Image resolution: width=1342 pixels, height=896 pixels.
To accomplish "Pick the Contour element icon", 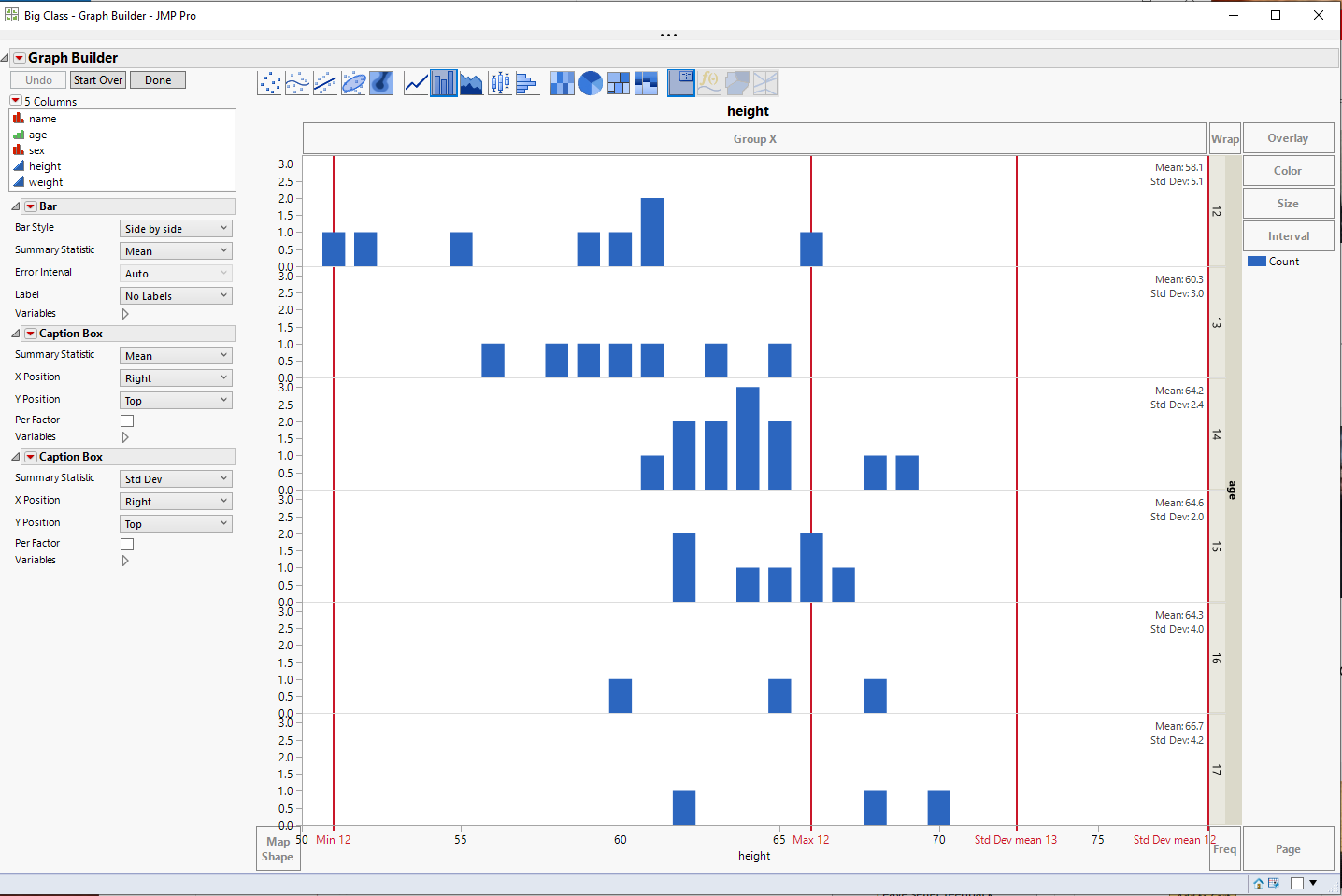I will [x=382, y=82].
